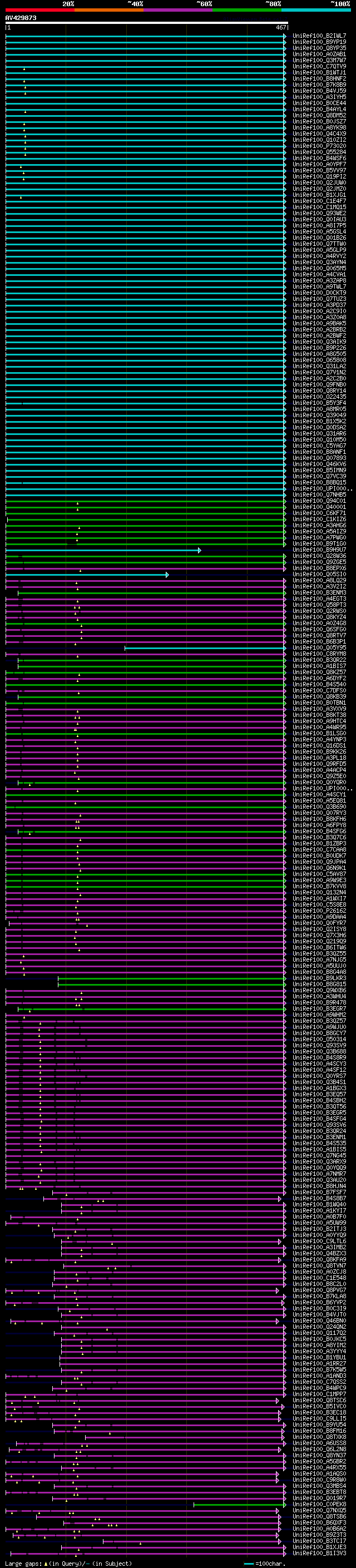
Task: Open hit UniRef100_B2IWL7
Action: (x=319, y=36)
